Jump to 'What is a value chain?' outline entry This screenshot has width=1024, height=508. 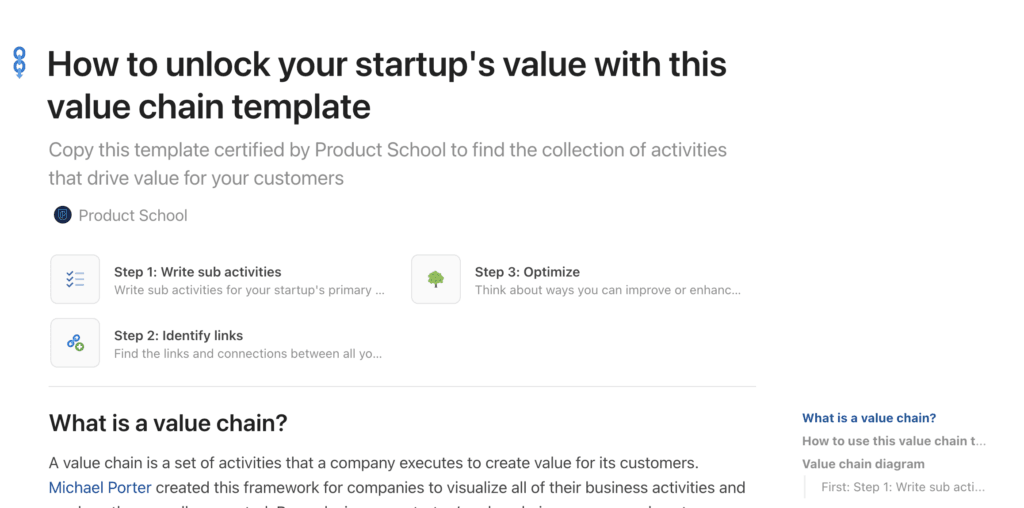[868, 418]
